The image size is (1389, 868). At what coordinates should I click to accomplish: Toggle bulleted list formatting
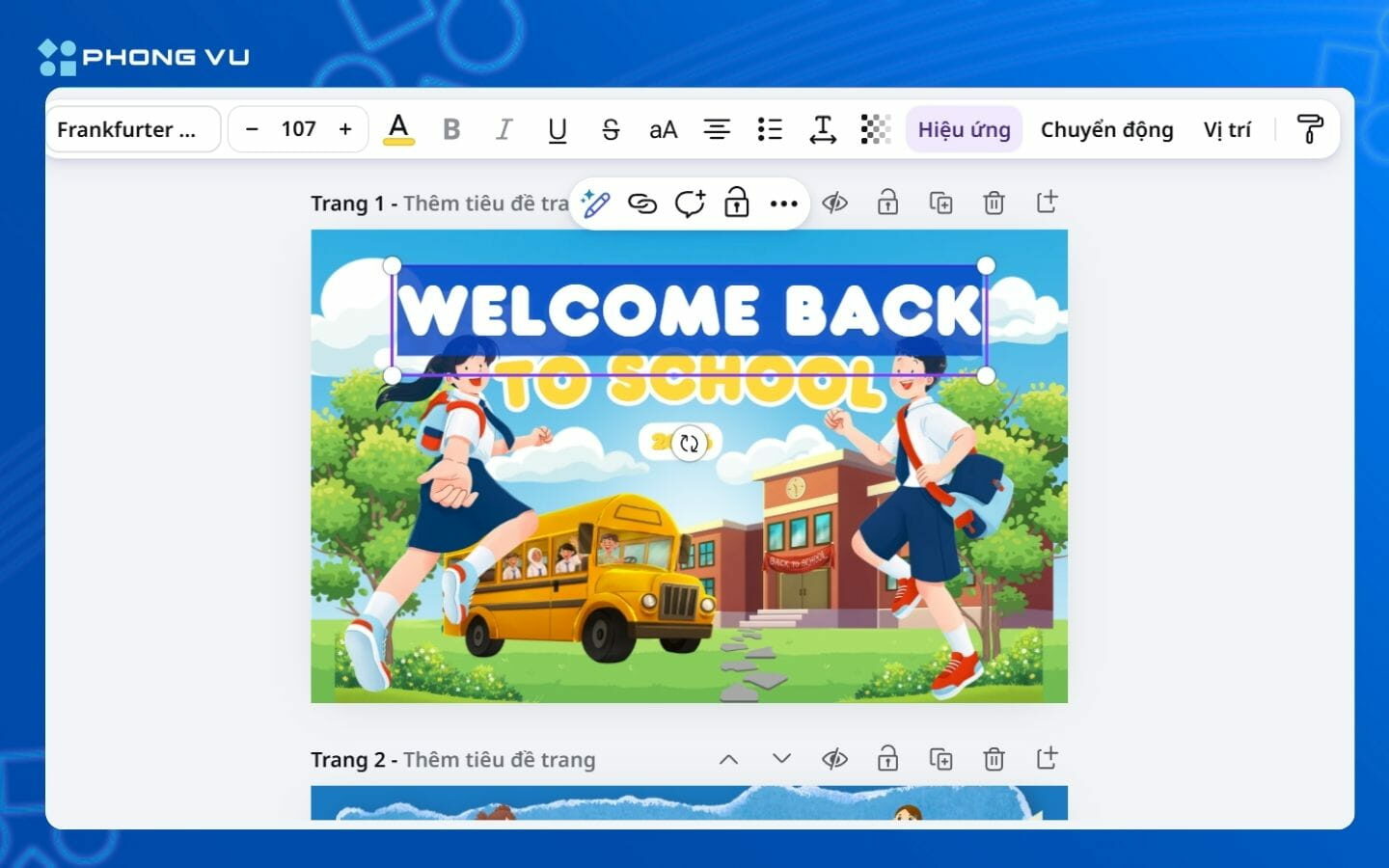tap(770, 129)
